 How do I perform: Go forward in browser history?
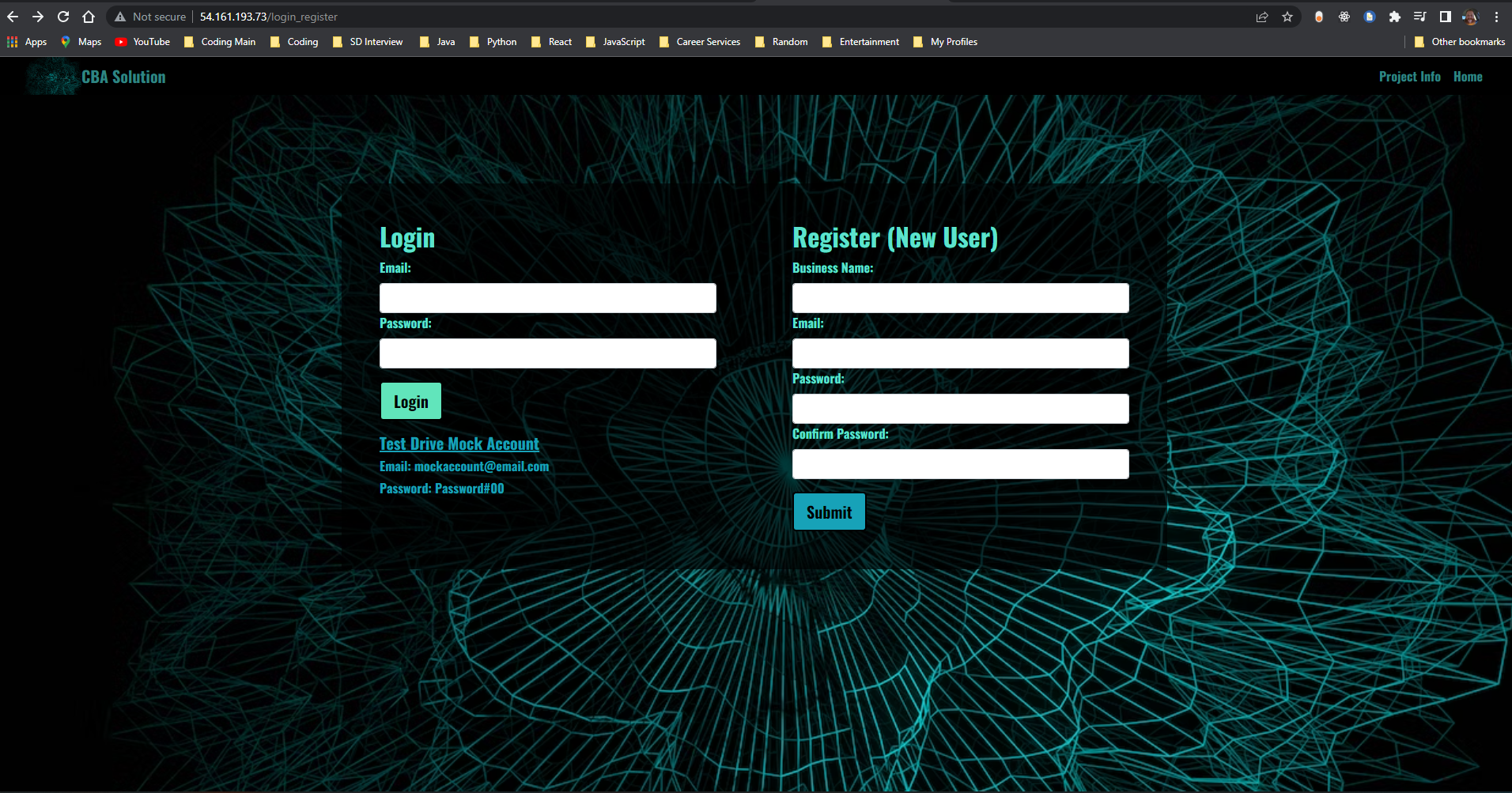38,17
